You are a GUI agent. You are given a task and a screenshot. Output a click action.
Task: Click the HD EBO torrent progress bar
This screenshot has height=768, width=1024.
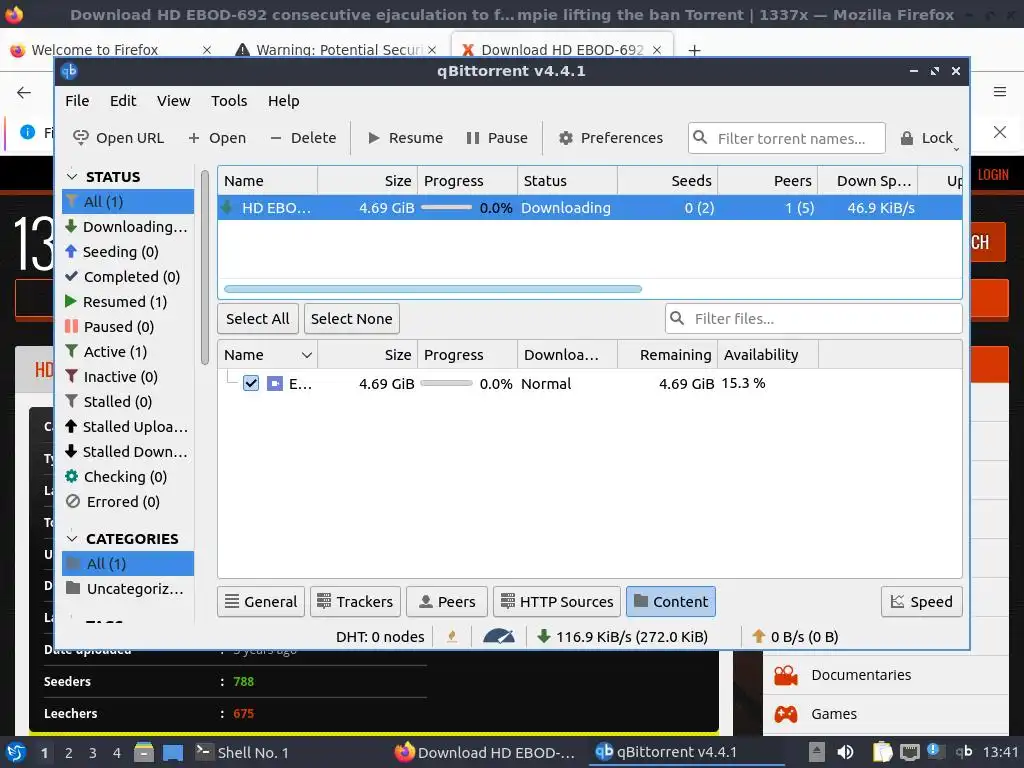[446, 208]
